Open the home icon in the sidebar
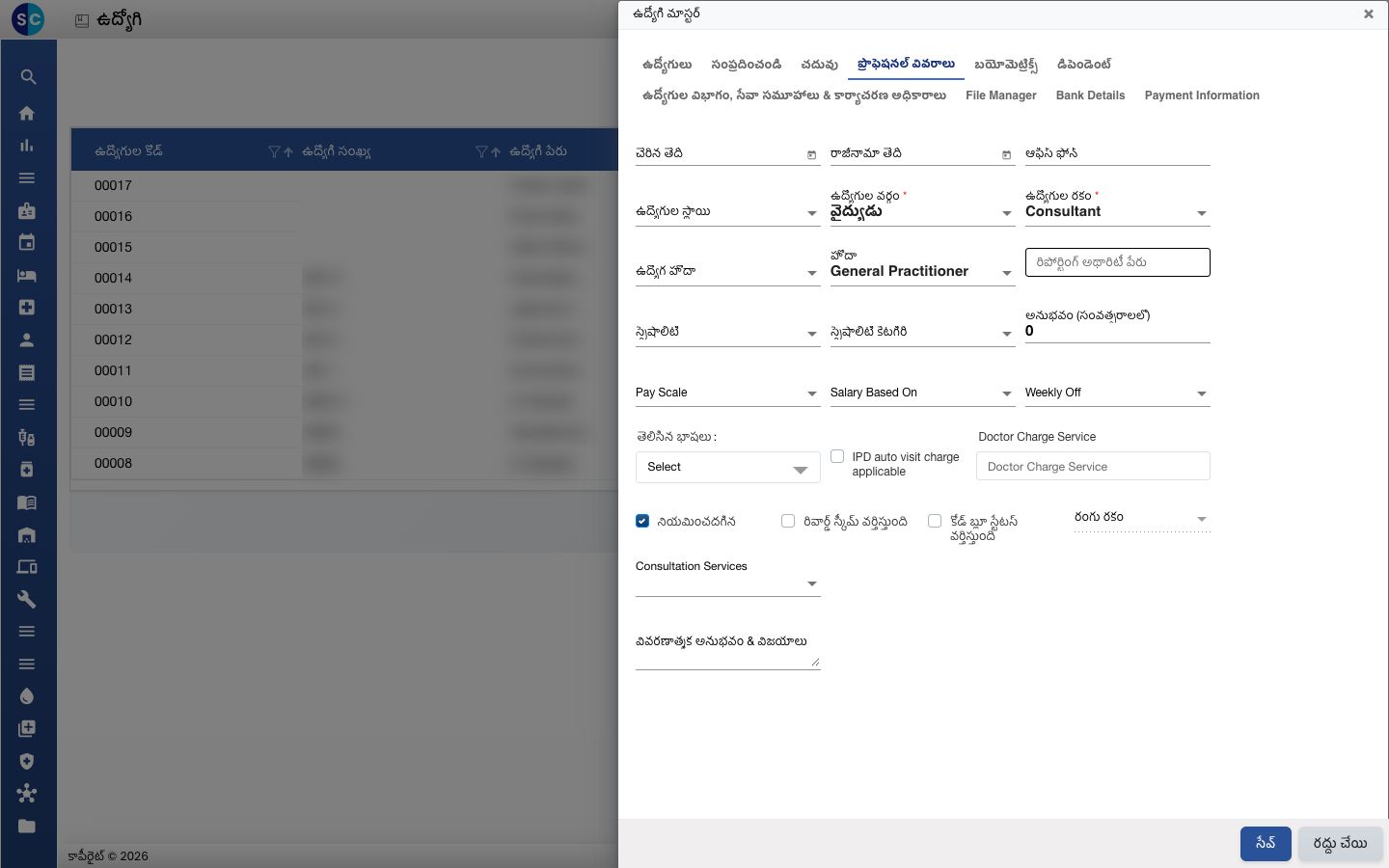This screenshot has width=1389, height=868. (27, 113)
